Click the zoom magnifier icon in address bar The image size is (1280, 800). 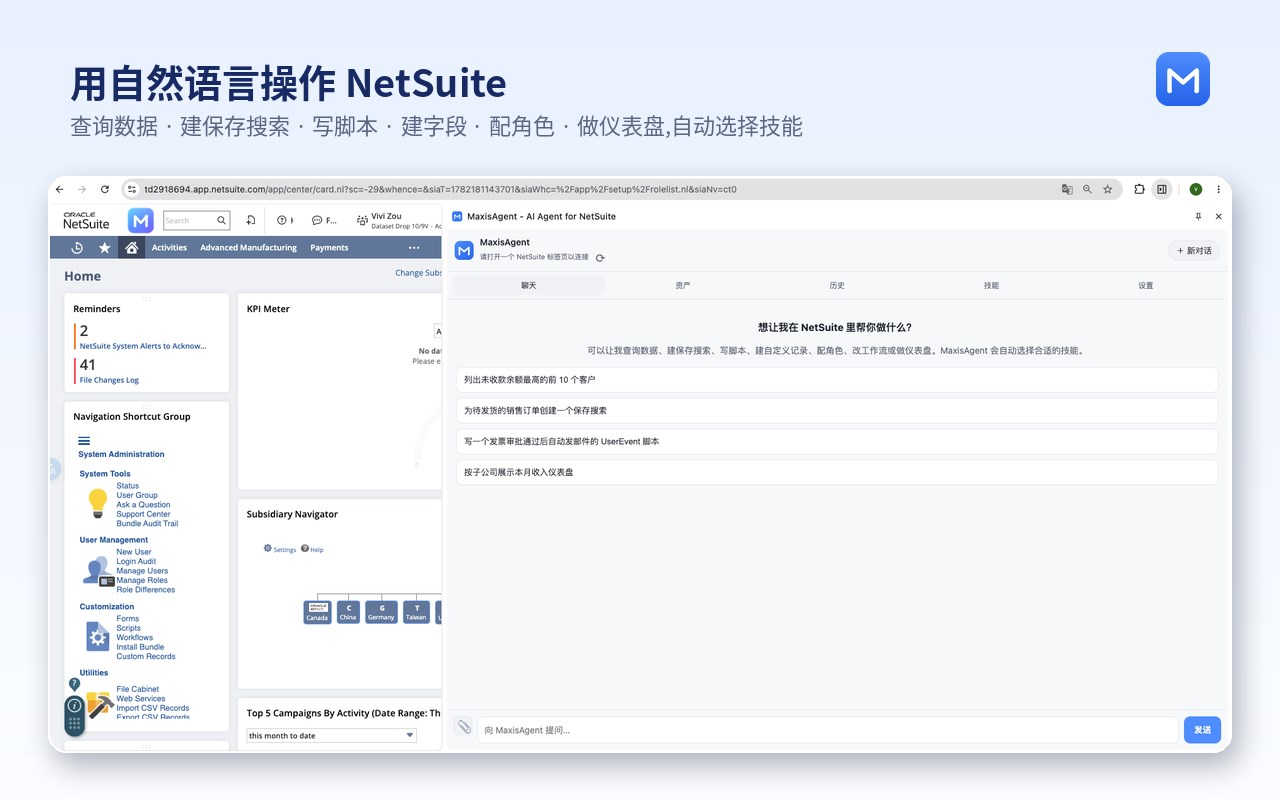click(1087, 189)
